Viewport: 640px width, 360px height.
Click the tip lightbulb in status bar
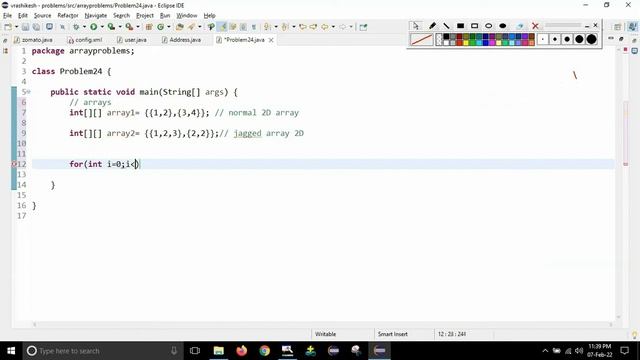(x=635, y=335)
